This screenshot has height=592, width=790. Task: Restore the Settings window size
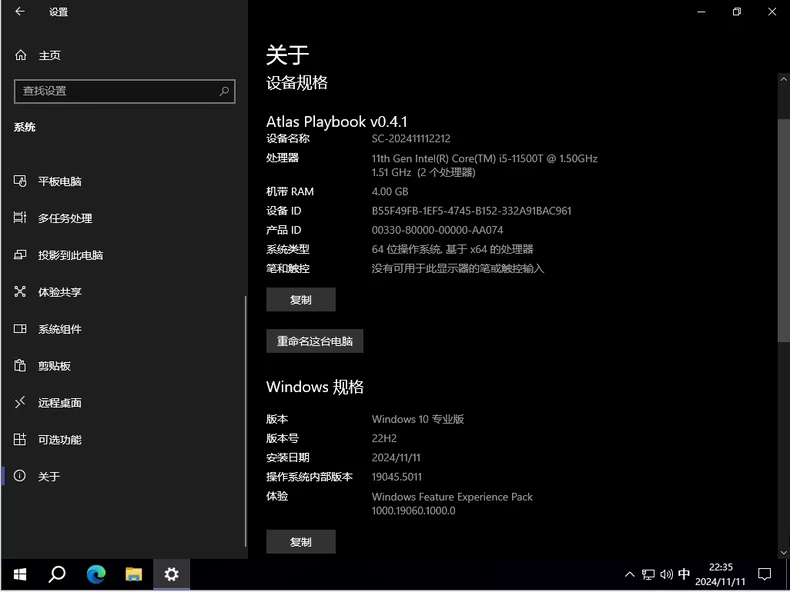click(x=737, y=12)
